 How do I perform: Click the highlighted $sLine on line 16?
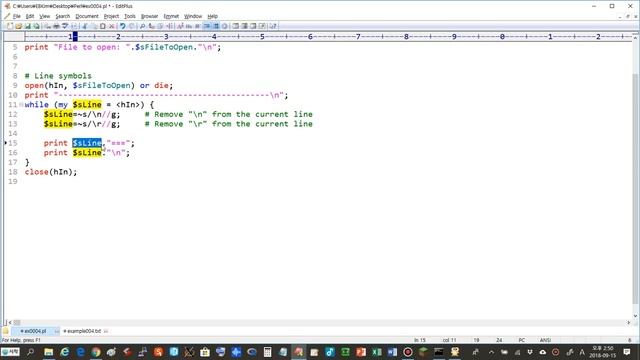pos(87,153)
